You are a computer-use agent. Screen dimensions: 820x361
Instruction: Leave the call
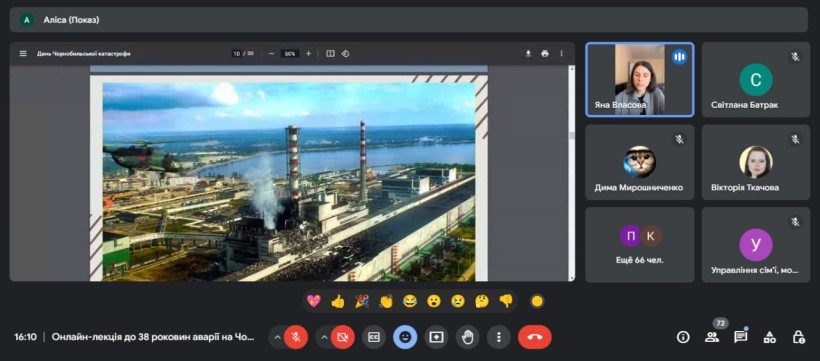[x=534, y=337]
